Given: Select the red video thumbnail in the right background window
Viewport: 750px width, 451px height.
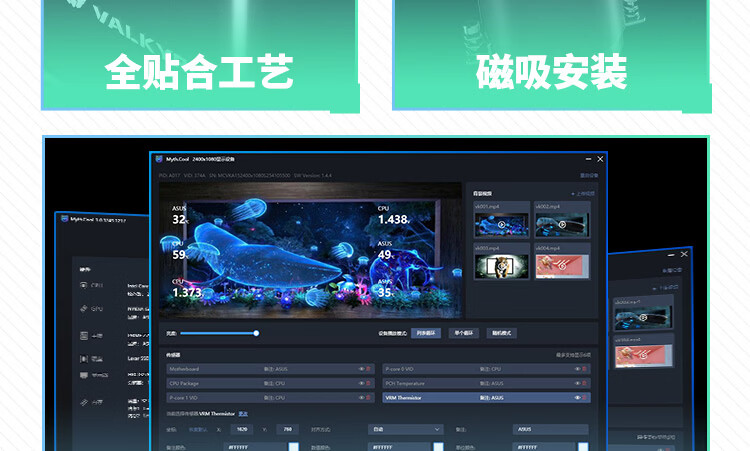Looking at the screenshot, I should (x=643, y=356).
